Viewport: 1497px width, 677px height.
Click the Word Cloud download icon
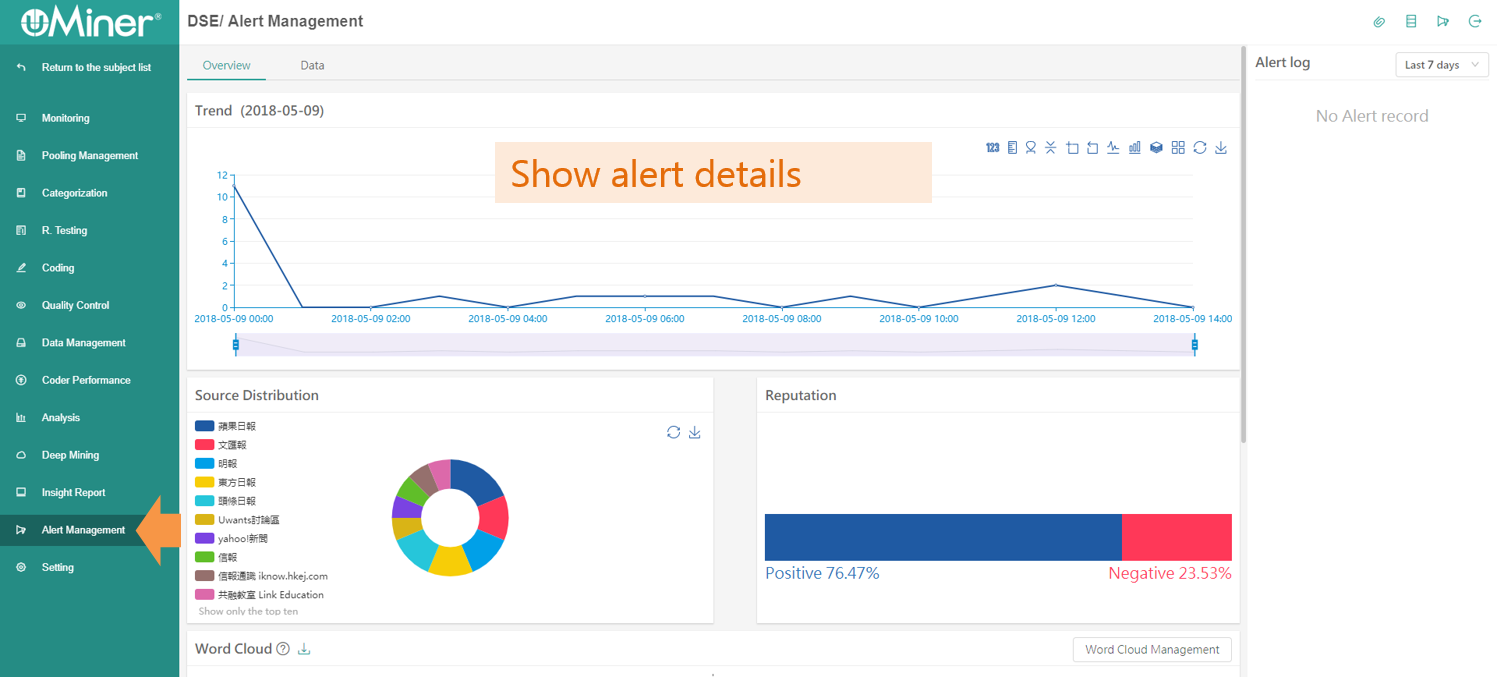(x=304, y=649)
